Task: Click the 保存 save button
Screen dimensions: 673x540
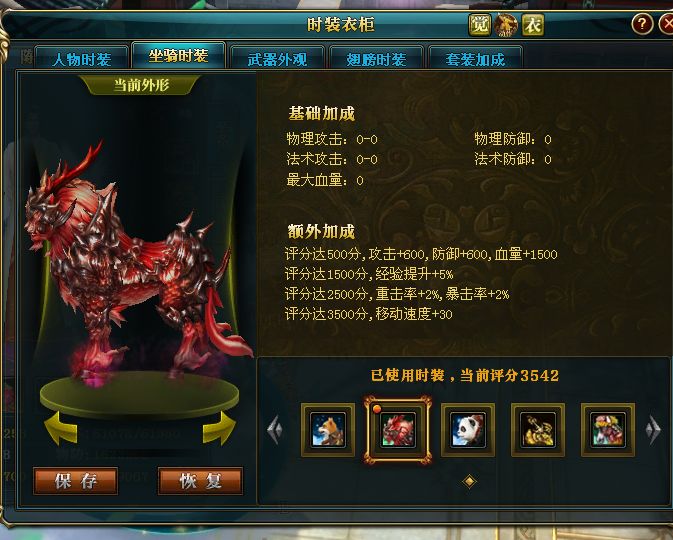Action: (76, 481)
